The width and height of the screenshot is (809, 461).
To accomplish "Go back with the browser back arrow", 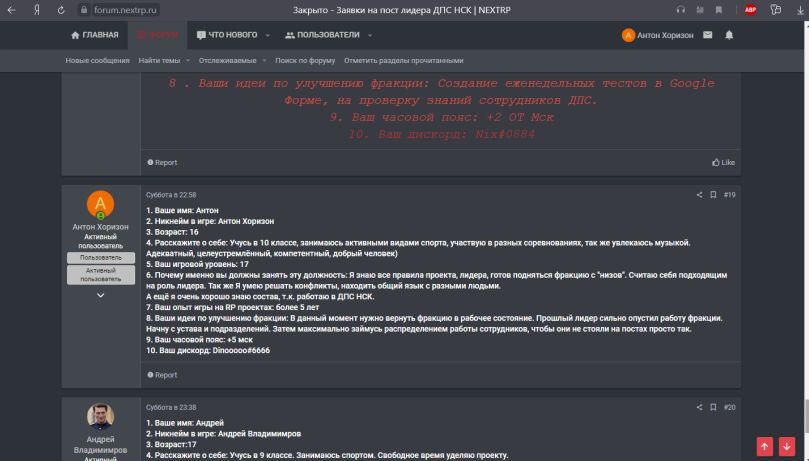I will 11,10.
